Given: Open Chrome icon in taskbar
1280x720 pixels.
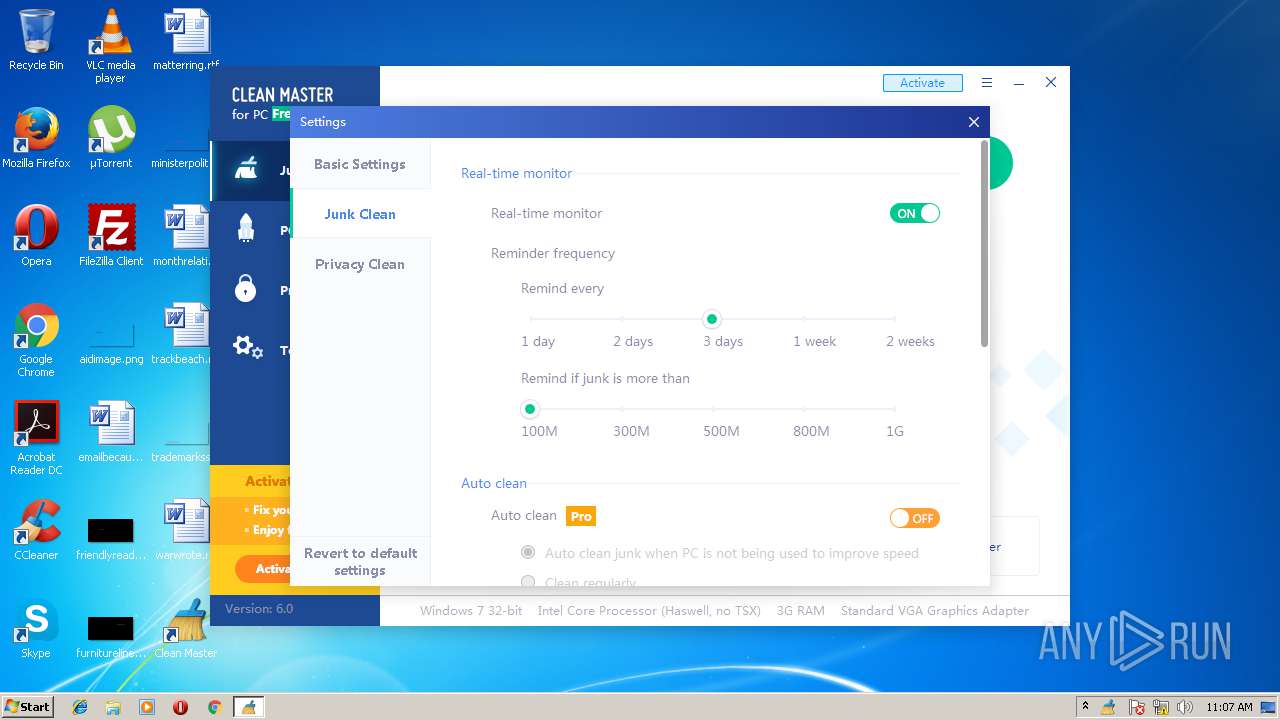Looking at the screenshot, I should [x=214, y=707].
